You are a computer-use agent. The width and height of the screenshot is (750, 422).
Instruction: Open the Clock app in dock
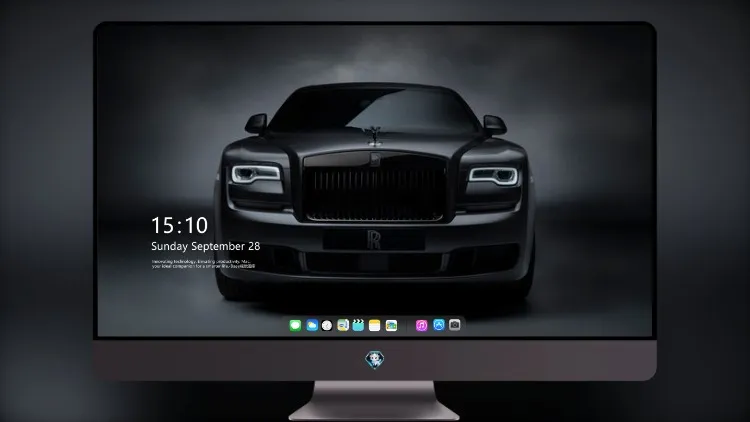pos(327,326)
